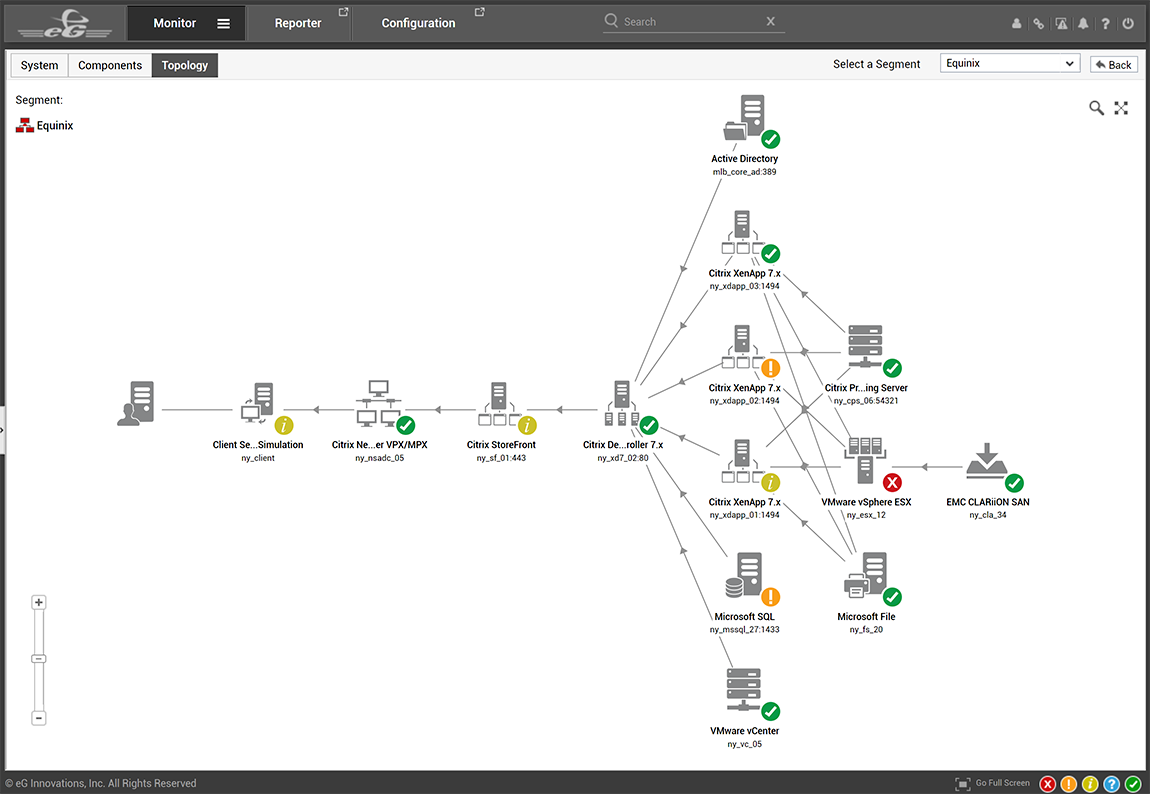Click the ny_nsadc_05 label
The image size is (1150, 794).
coord(379,458)
